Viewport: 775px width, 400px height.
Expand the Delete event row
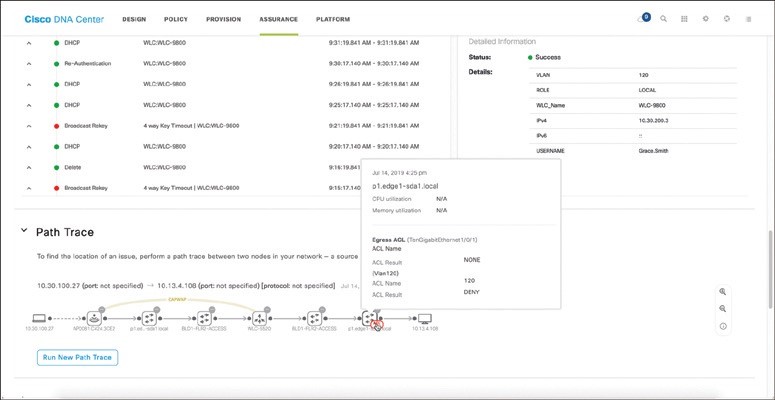click(29, 168)
